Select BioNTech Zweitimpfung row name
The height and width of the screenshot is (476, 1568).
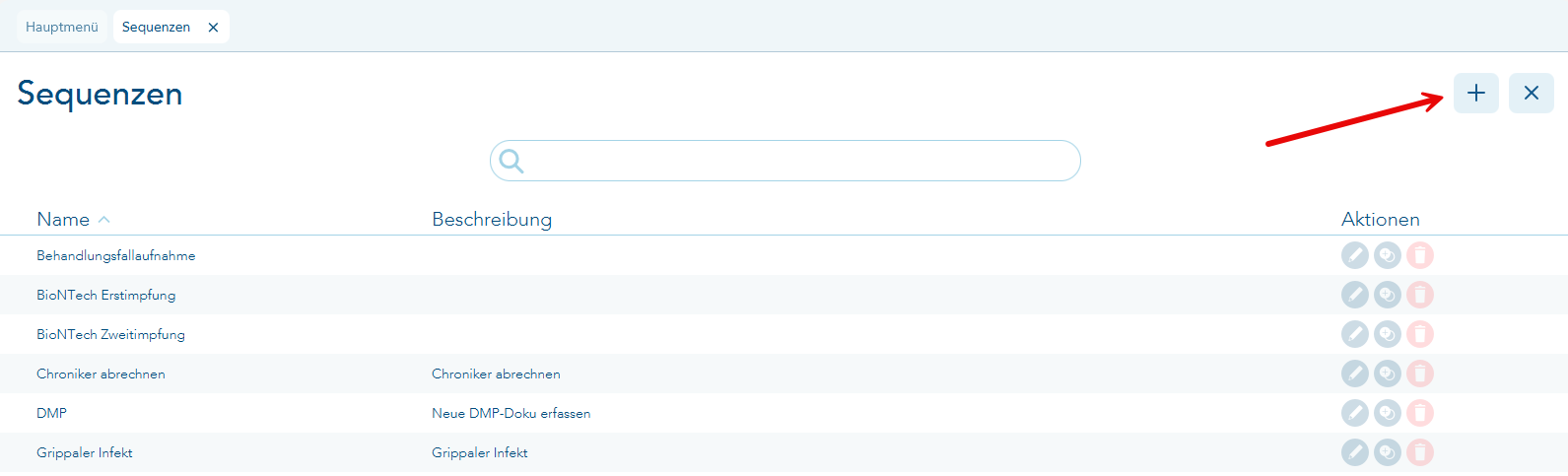click(110, 334)
